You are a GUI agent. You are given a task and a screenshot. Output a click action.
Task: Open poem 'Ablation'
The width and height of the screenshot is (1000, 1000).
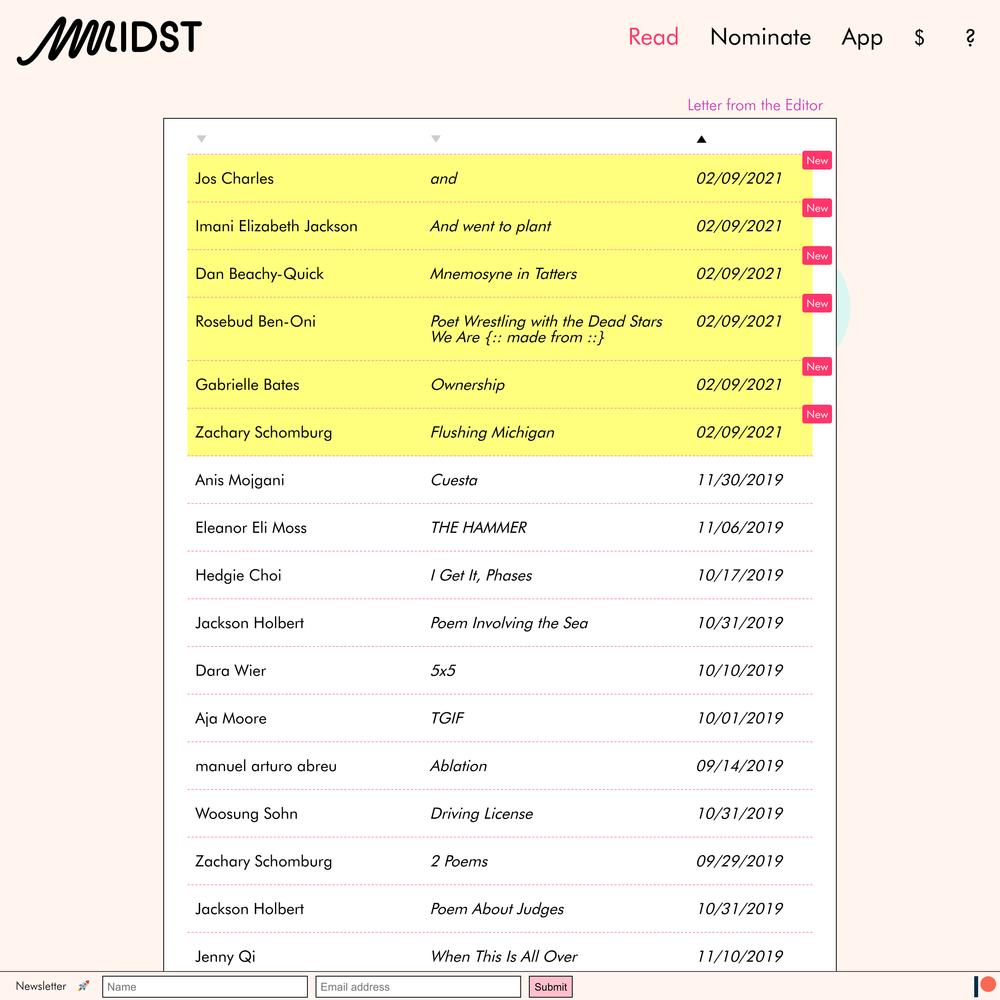(459, 766)
